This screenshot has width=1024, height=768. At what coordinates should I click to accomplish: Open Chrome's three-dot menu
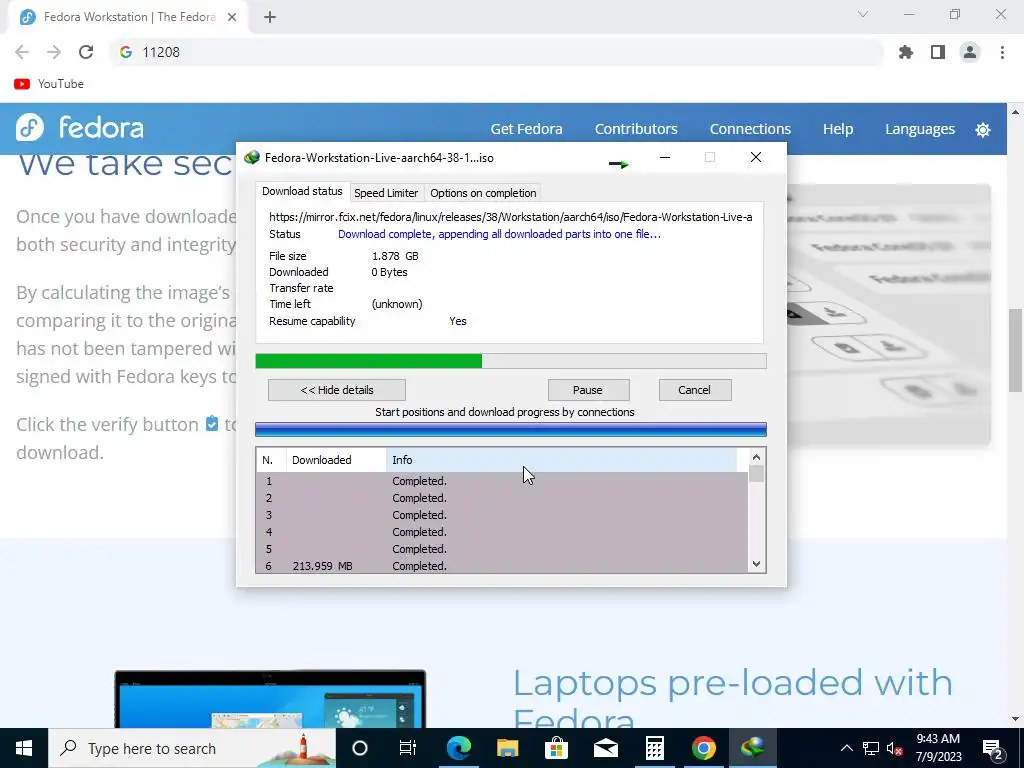pos(1002,52)
